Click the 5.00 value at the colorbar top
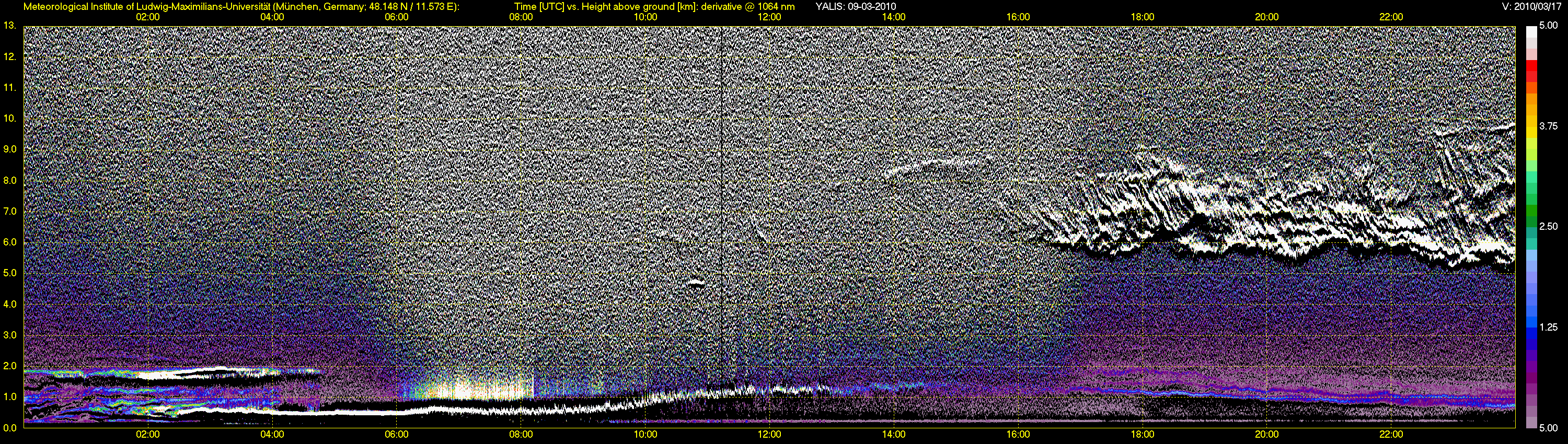 [1549, 26]
